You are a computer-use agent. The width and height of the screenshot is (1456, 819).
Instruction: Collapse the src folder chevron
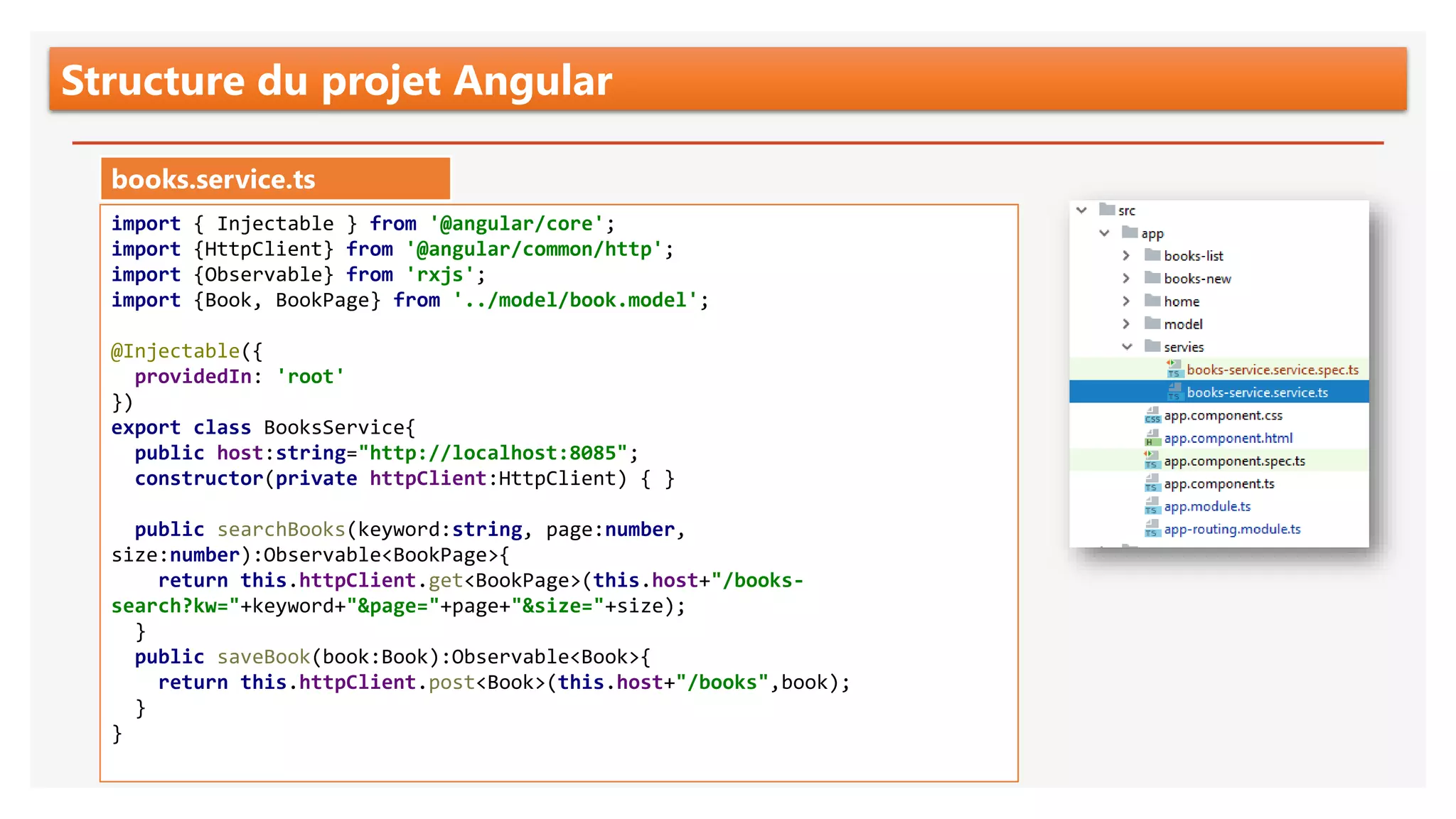click(x=1081, y=210)
